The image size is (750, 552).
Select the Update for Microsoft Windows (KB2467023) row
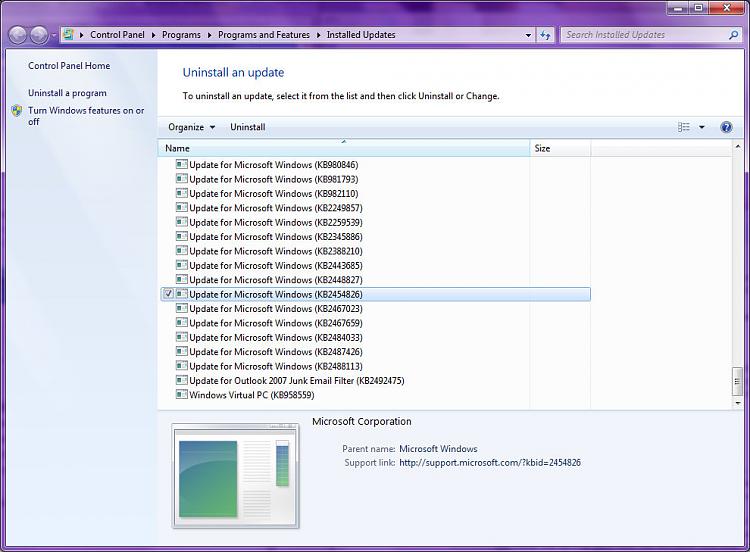tap(375, 309)
